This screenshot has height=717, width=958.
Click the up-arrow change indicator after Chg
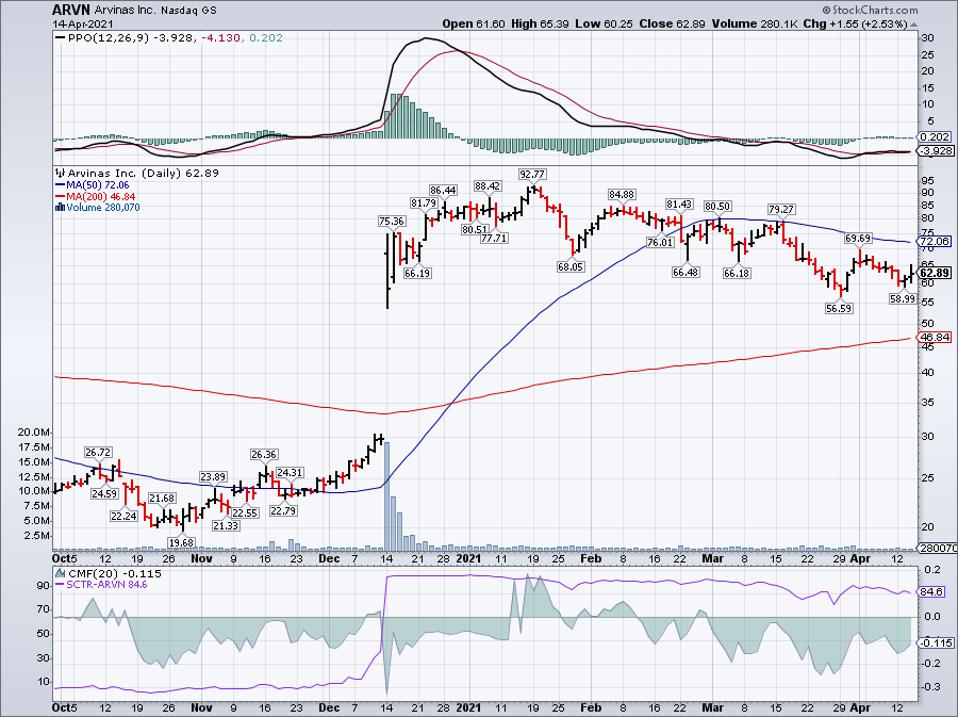913,24
